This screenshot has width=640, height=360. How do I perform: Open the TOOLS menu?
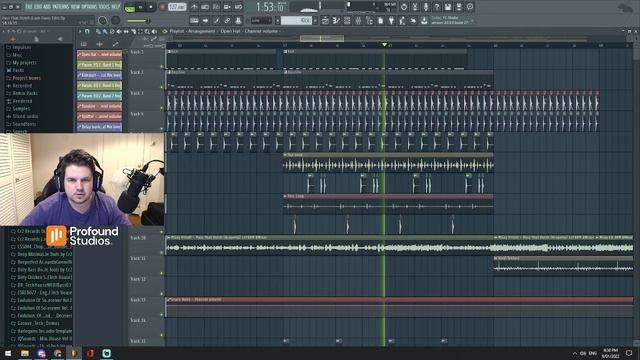[104, 7]
